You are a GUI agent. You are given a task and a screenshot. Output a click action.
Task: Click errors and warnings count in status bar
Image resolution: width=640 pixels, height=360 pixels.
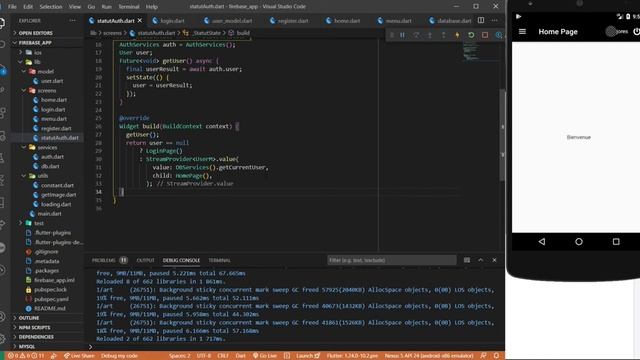tap(26, 356)
